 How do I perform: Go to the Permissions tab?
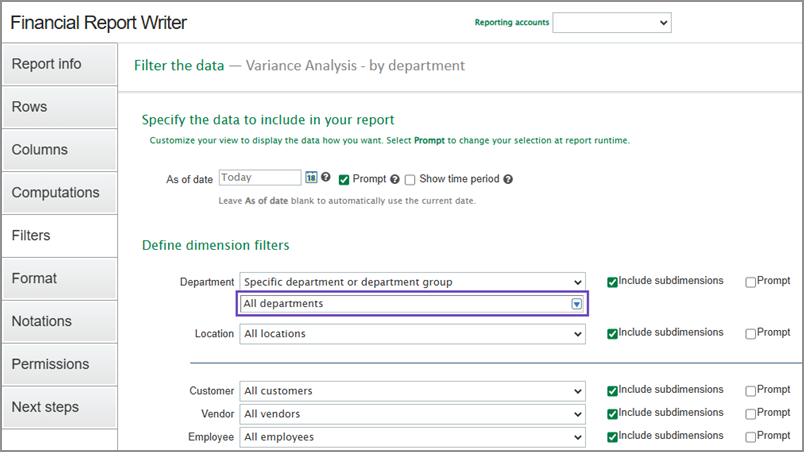click(59, 364)
